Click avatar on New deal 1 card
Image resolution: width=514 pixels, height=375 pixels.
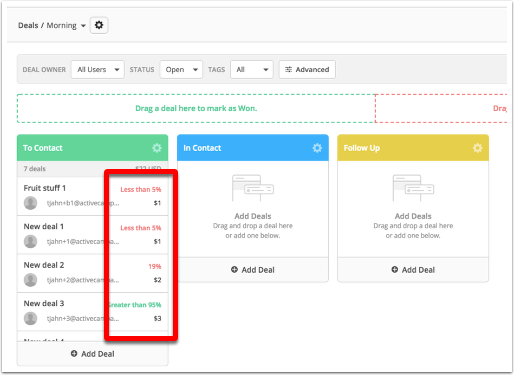(x=30, y=241)
